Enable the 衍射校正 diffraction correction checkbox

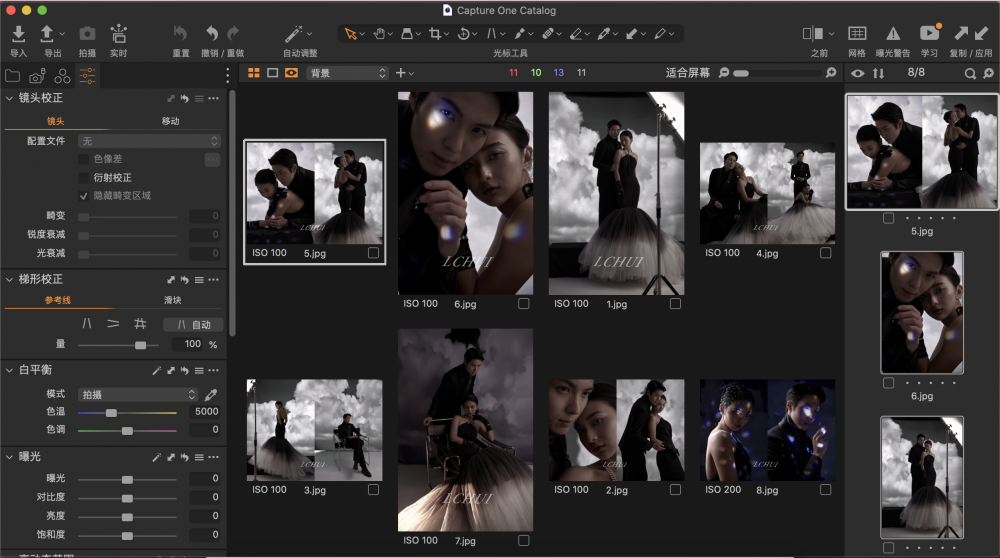(x=84, y=177)
